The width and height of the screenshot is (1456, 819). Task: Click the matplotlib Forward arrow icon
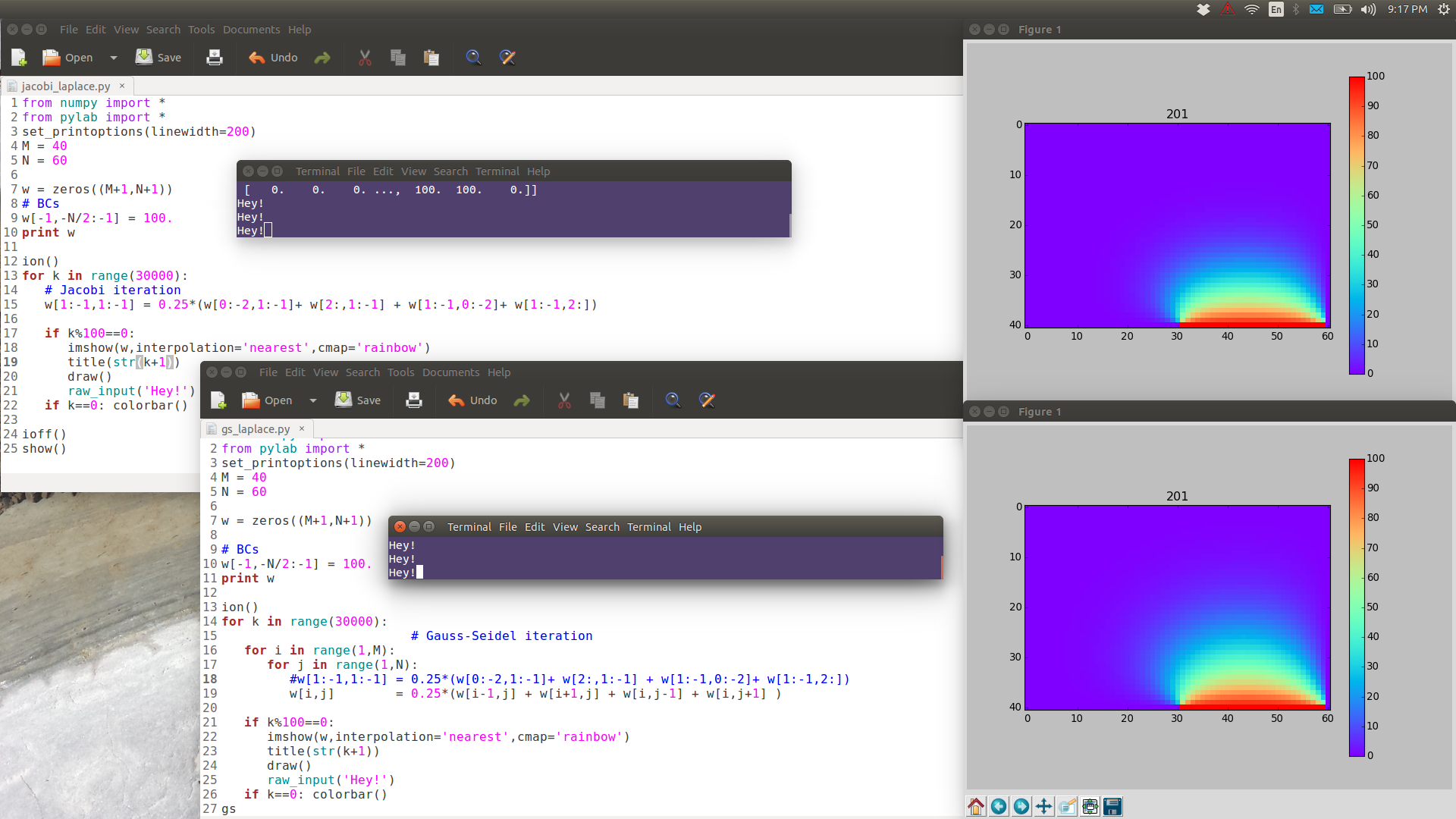click(1021, 806)
